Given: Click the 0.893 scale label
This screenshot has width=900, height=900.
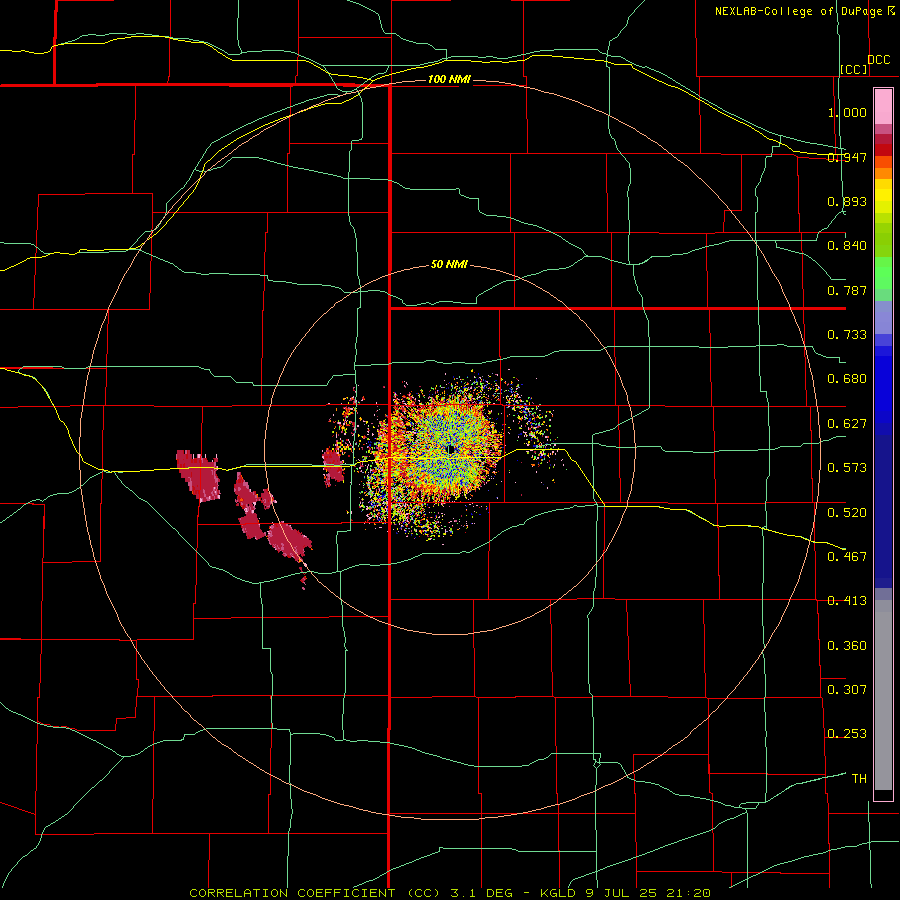Looking at the screenshot, I should click(x=847, y=201).
